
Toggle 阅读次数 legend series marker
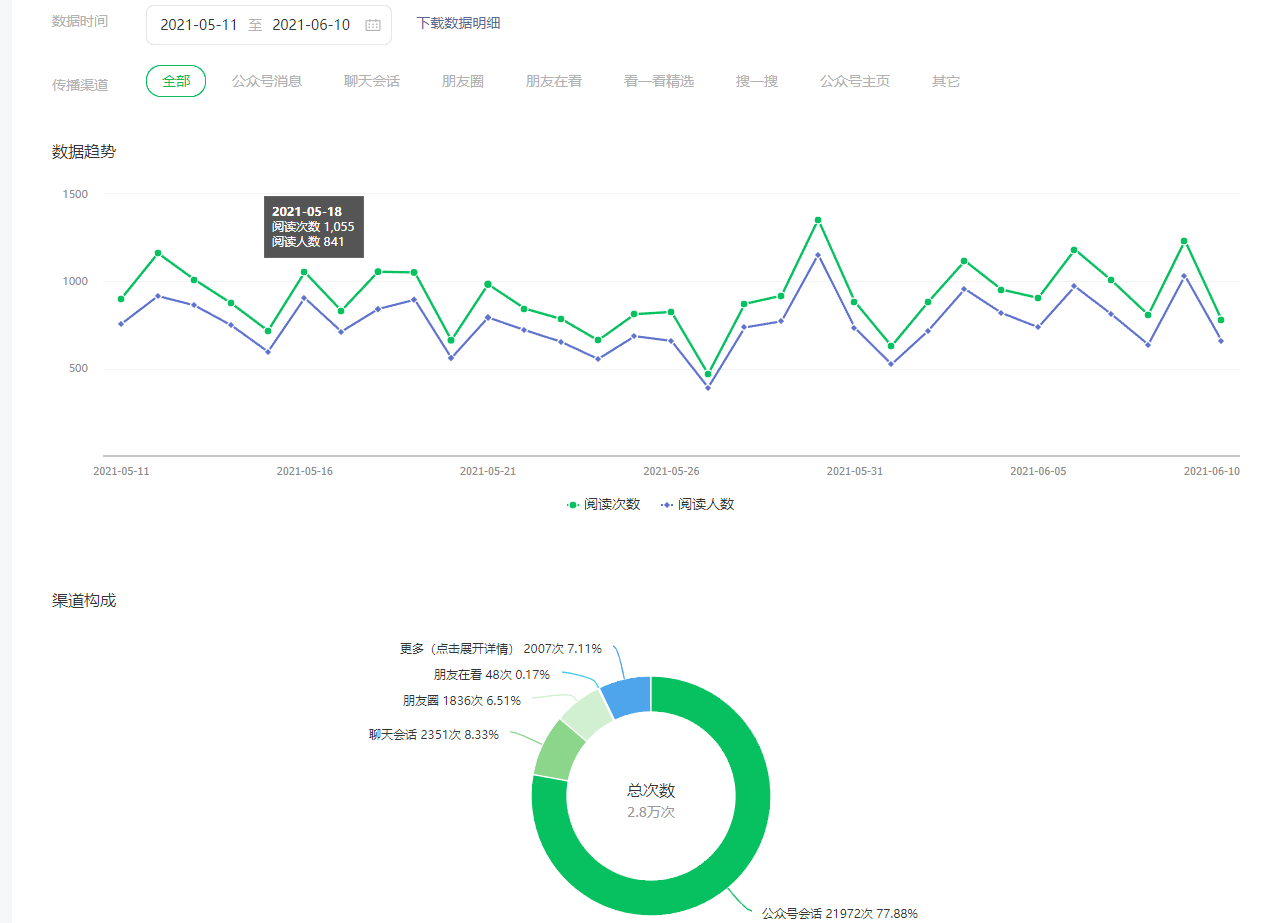coord(573,505)
